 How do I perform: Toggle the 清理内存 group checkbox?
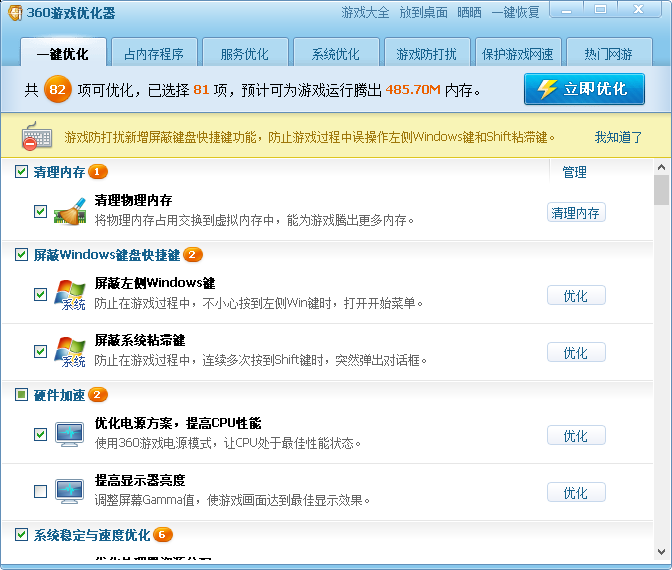pyautogui.click(x=21, y=171)
